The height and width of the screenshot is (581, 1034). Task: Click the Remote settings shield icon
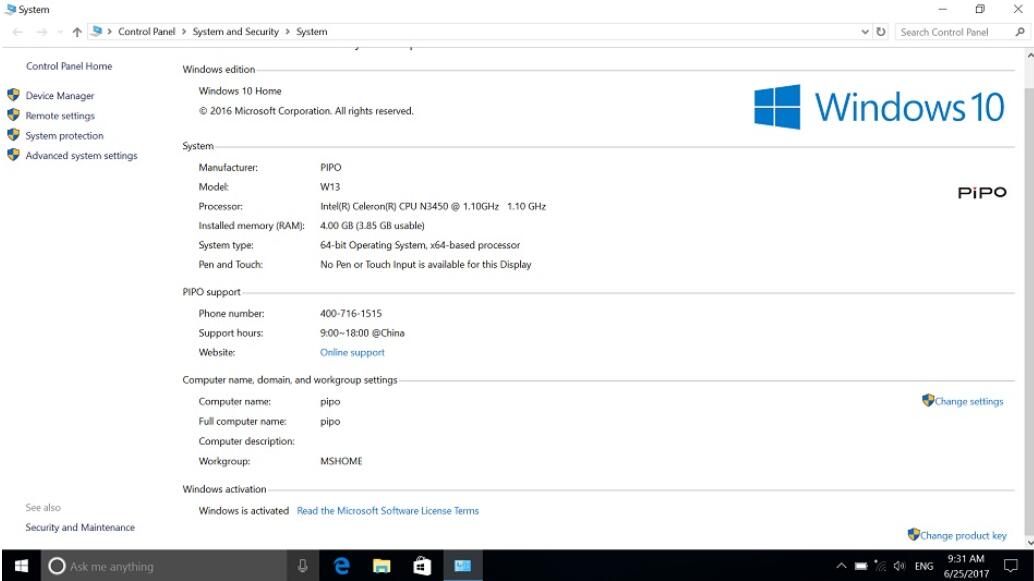[13, 115]
